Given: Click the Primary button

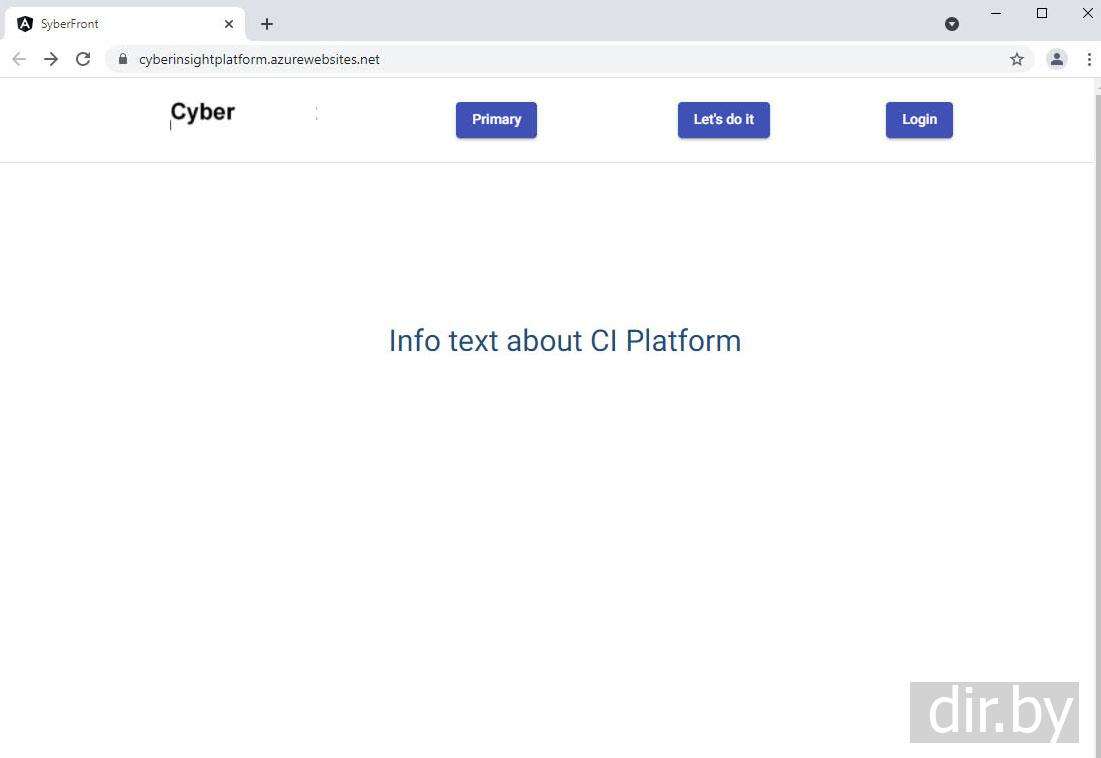Looking at the screenshot, I should (x=496, y=120).
